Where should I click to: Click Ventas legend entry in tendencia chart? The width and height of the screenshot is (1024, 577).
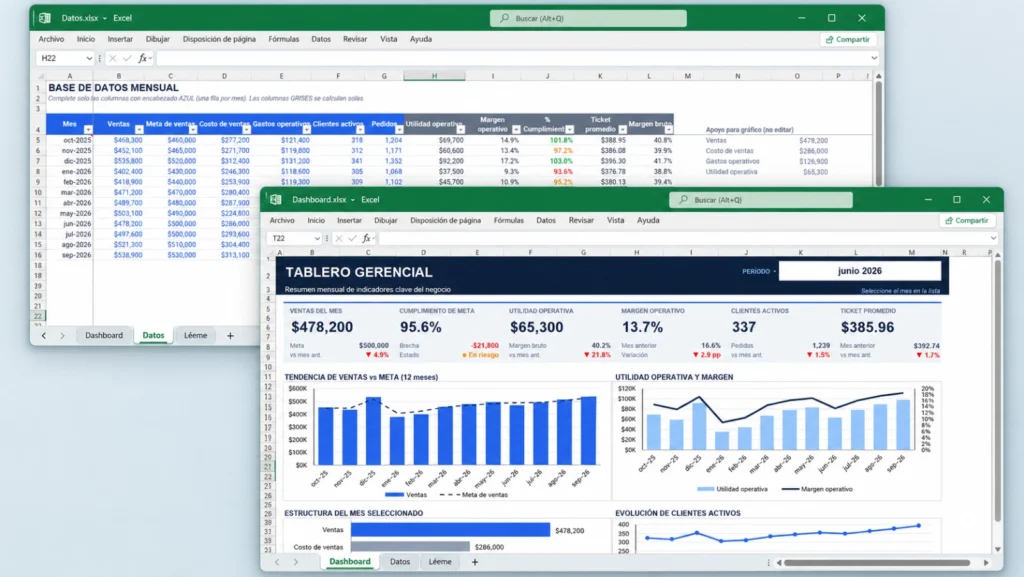click(x=406, y=495)
